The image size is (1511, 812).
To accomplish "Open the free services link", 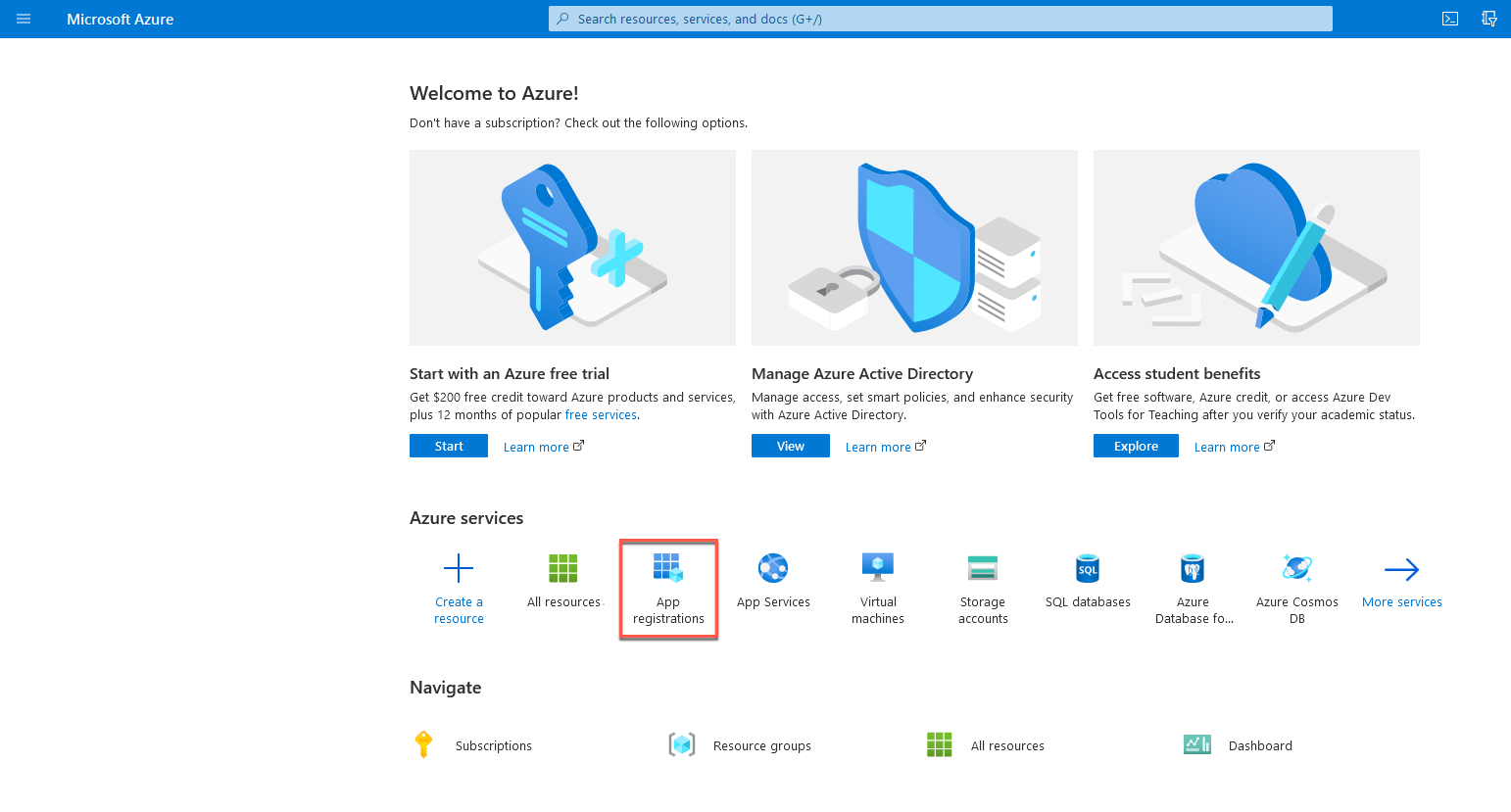I will pos(601,414).
